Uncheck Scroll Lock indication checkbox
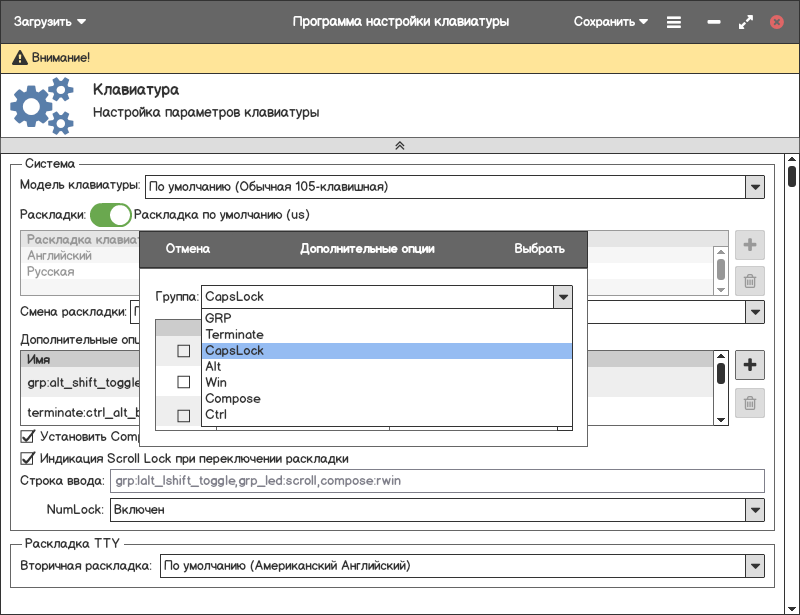 28,458
